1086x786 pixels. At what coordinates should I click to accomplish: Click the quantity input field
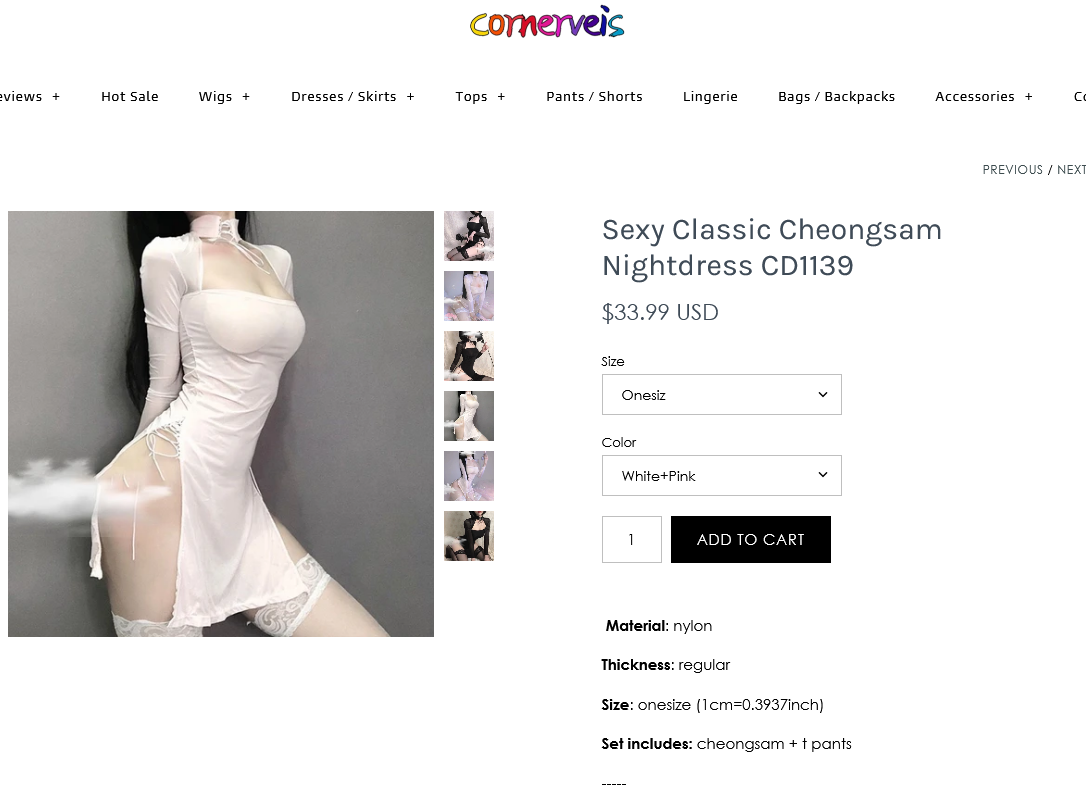(x=632, y=539)
